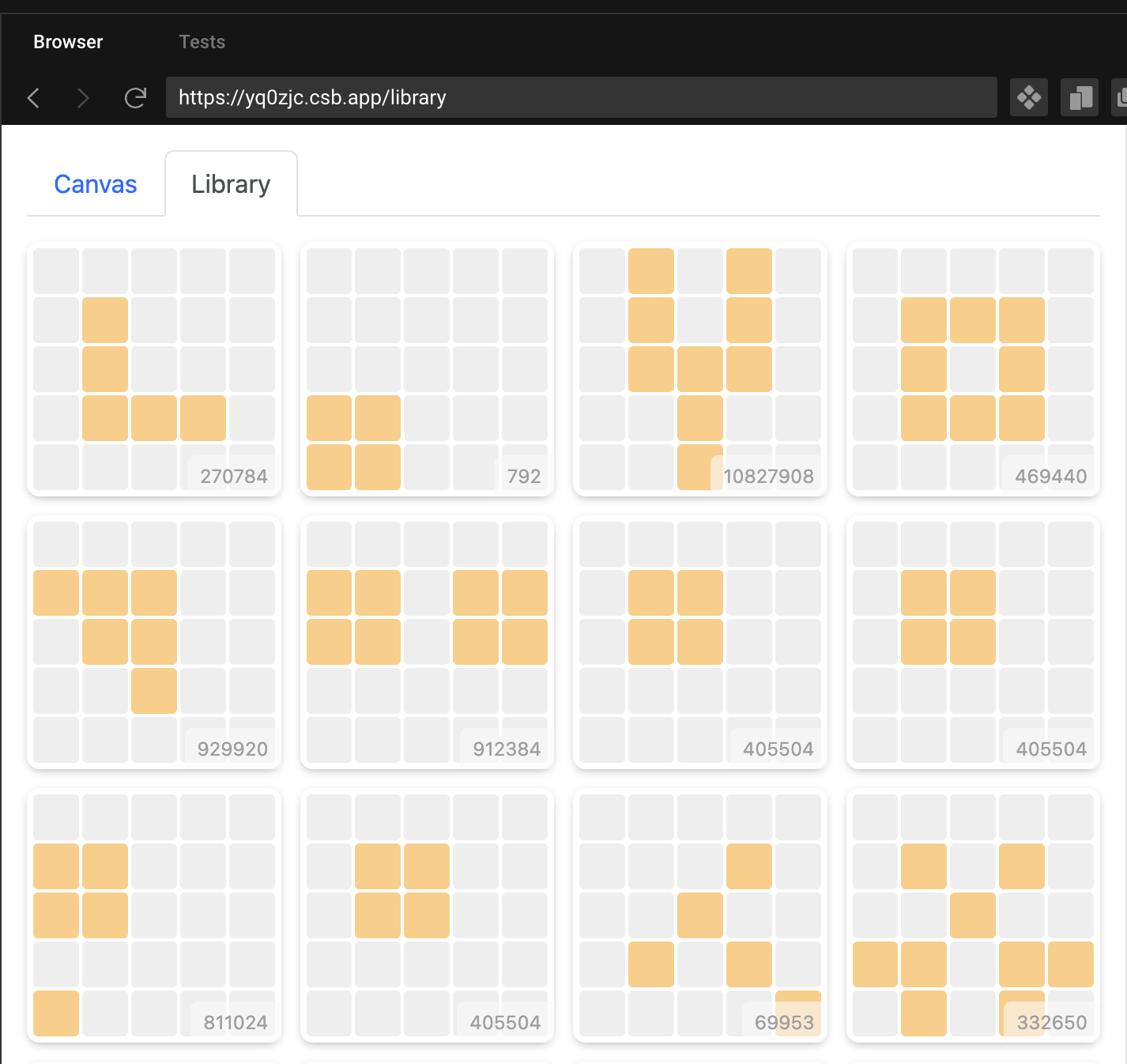The height and width of the screenshot is (1064, 1127).
Task: Open pattern card labeled 332650
Action: point(973,915)
